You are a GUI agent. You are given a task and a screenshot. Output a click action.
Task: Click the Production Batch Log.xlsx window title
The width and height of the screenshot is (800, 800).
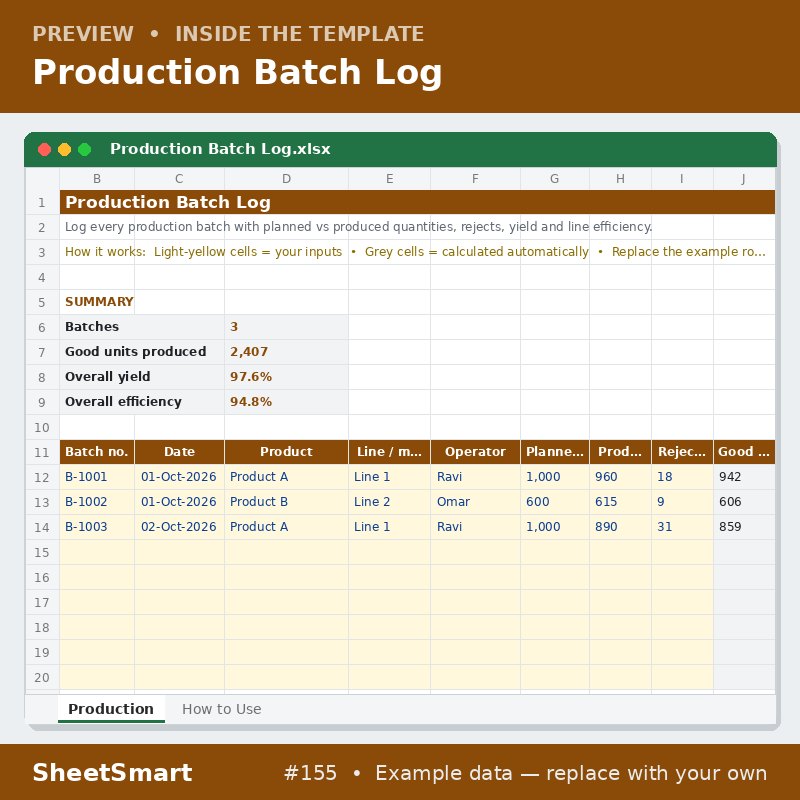[x=220, y=149]
